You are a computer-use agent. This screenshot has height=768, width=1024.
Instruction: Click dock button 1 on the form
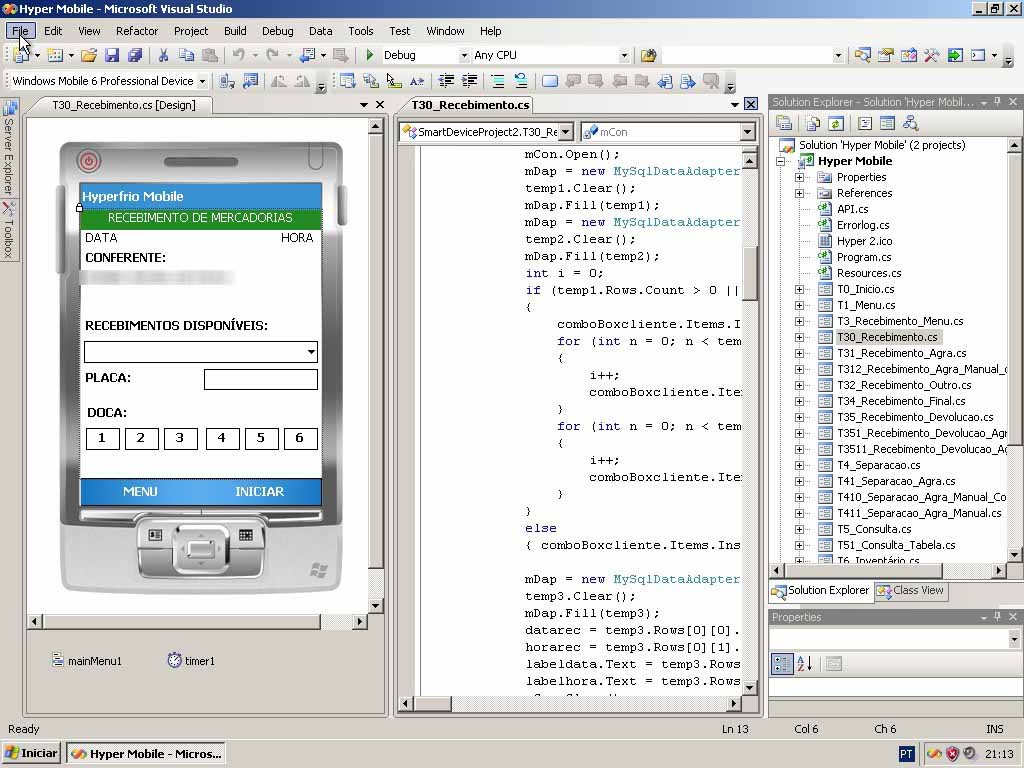point(103,439)
